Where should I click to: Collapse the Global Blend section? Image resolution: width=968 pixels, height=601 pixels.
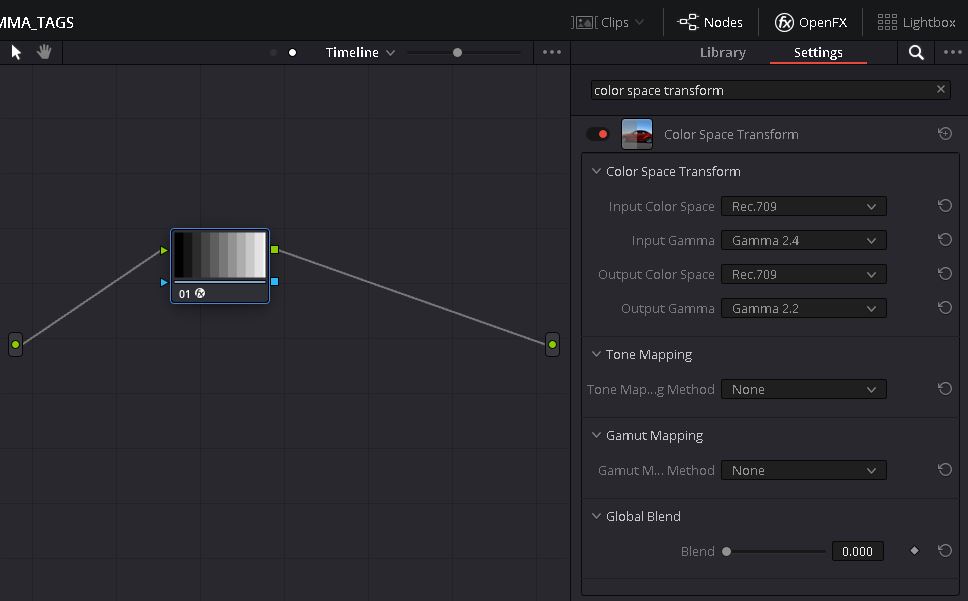click(x=596, y=517)
